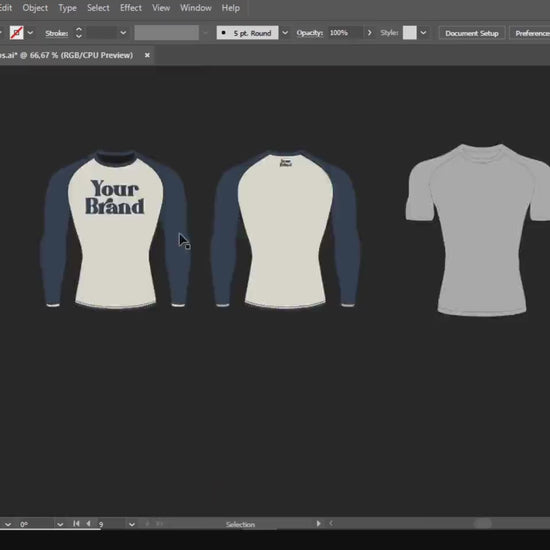
Task: Open the Select menu
Action: [98, 8]
